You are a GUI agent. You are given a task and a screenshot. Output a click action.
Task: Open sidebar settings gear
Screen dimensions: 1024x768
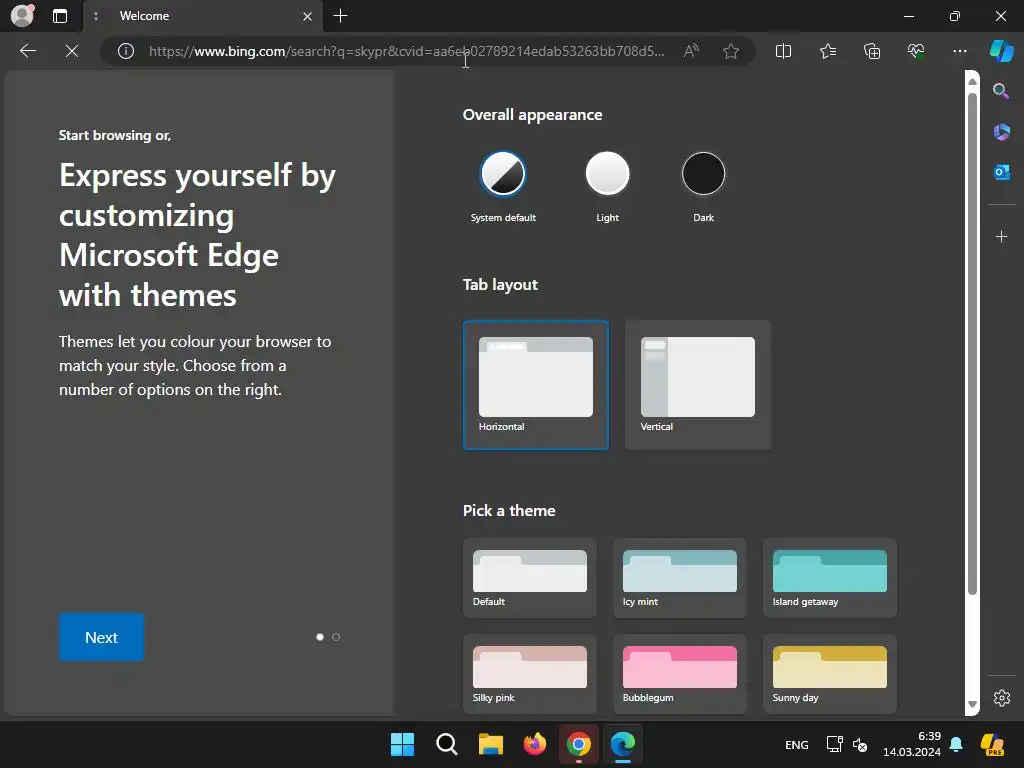[1001, 697]
